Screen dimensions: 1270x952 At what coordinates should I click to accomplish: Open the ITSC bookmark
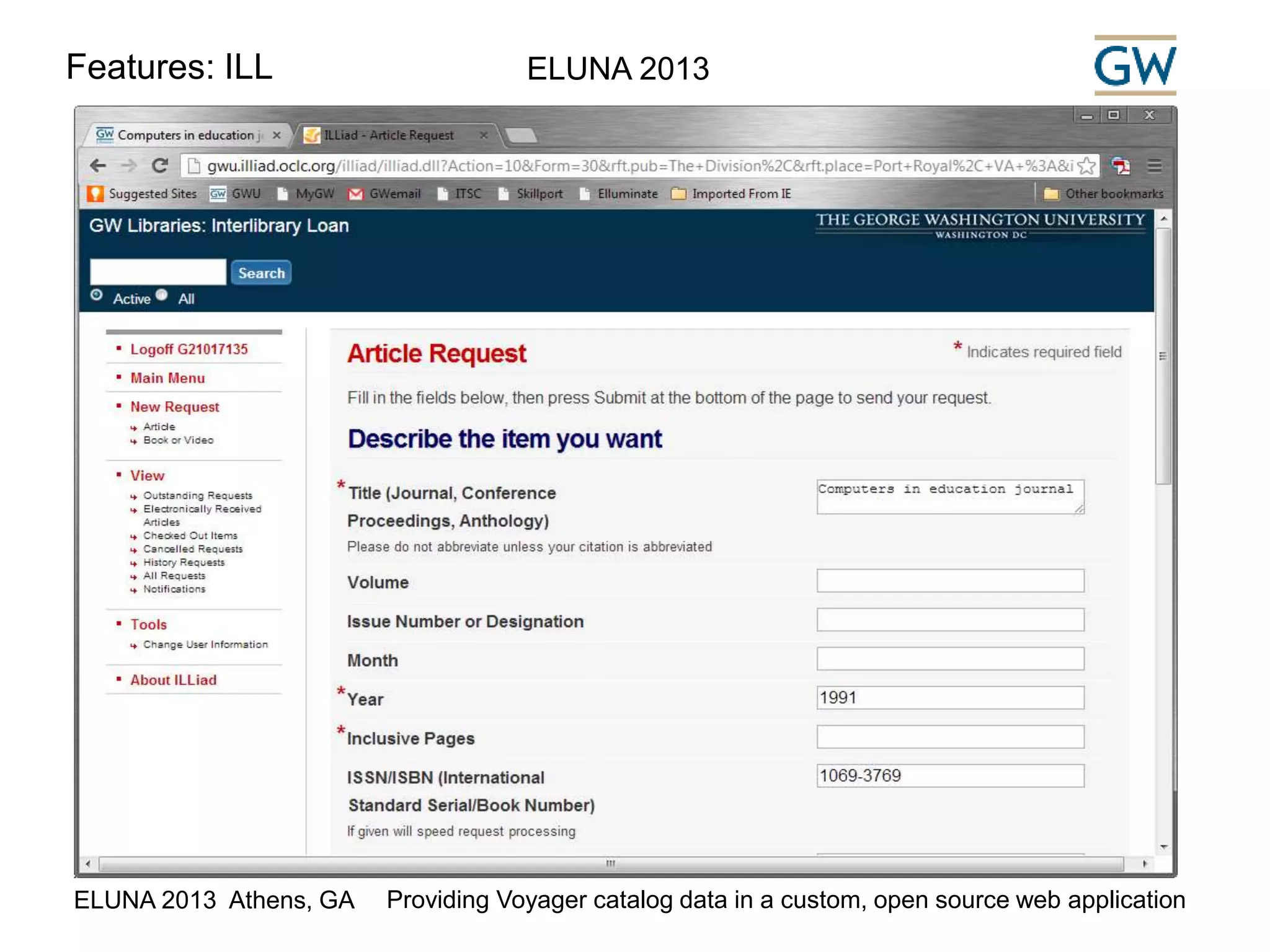460,194
